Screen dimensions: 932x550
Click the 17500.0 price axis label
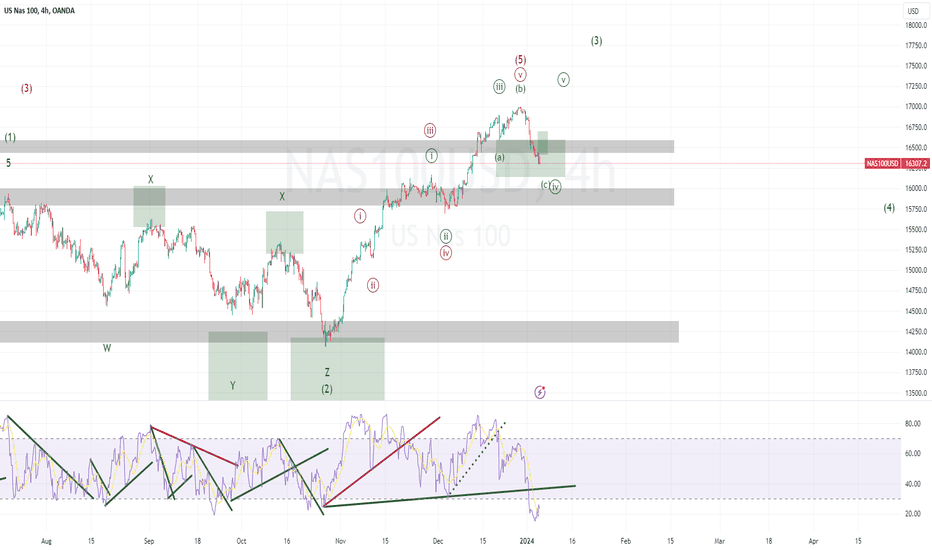click(x=916, y=66)
